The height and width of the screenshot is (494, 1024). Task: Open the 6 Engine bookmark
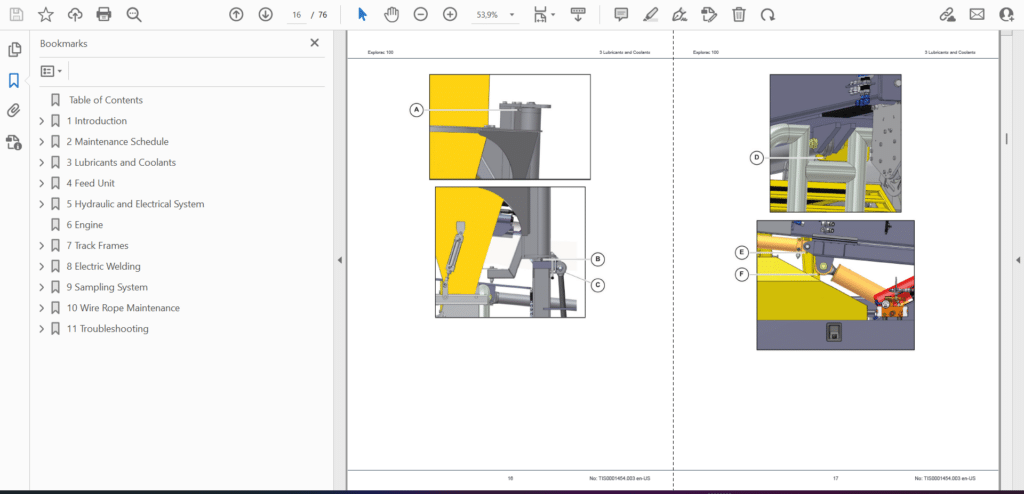click(85, 225)
